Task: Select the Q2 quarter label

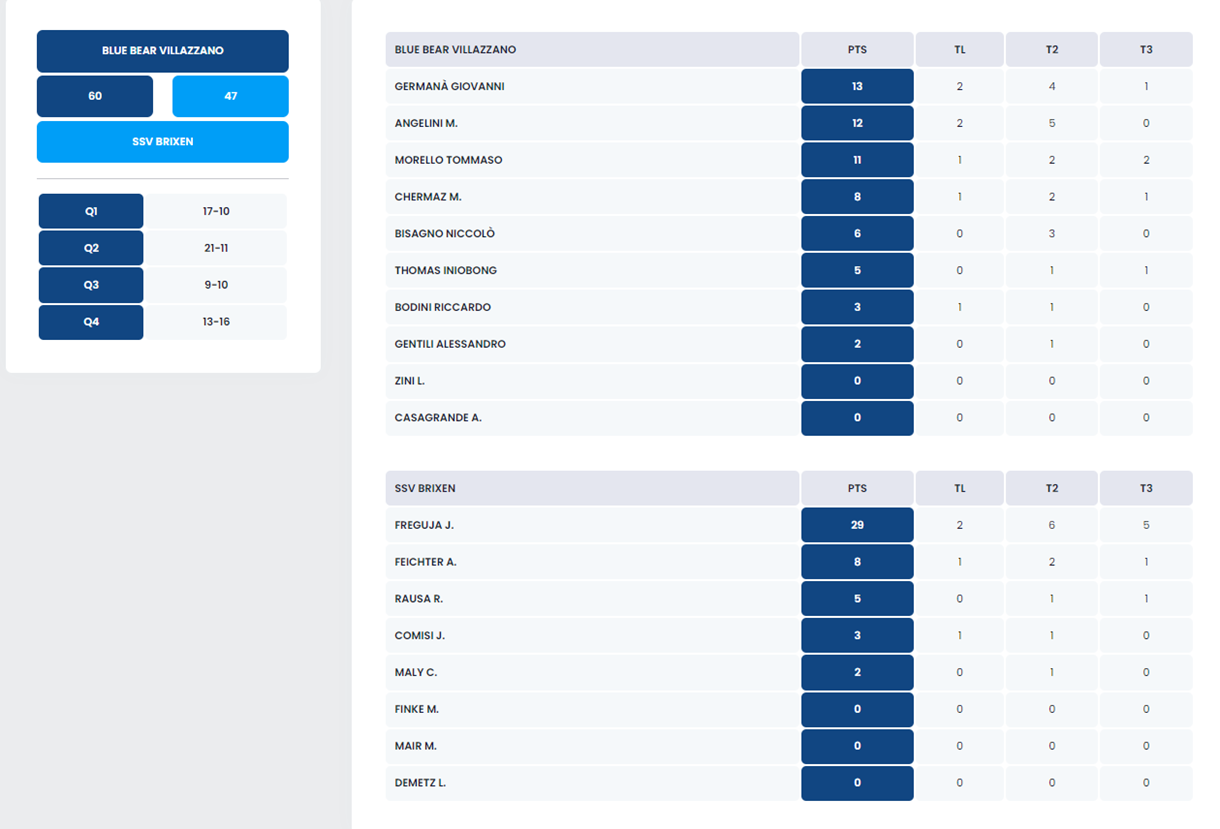Action: click(91, 248)
